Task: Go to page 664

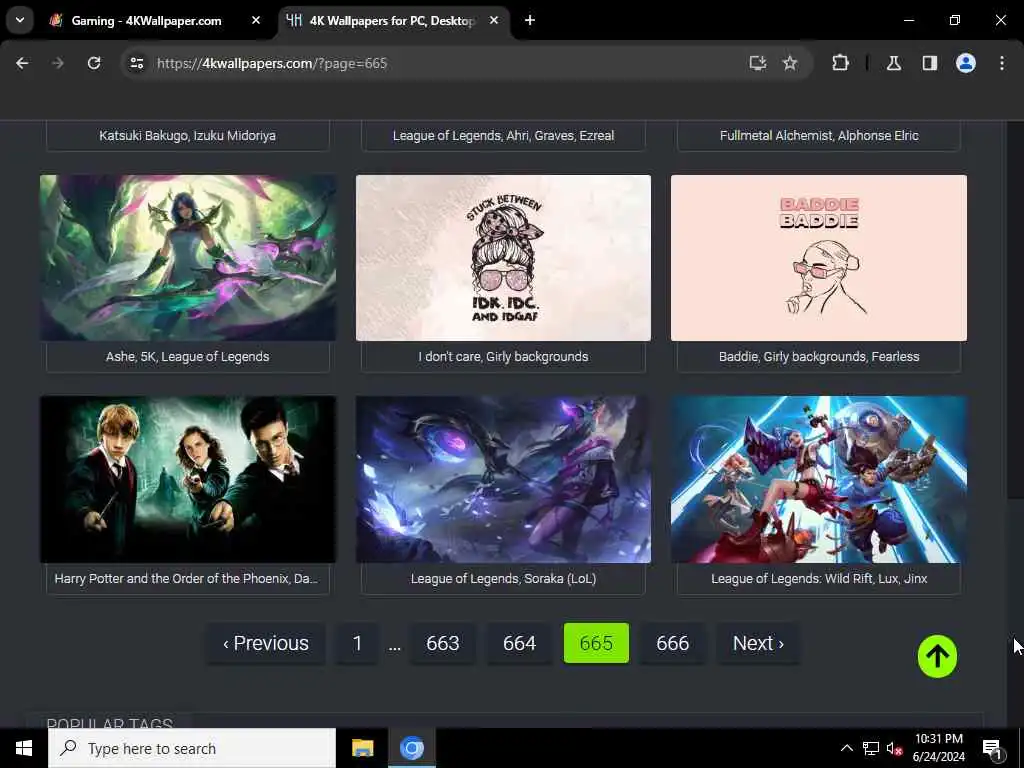Action: 519,643
